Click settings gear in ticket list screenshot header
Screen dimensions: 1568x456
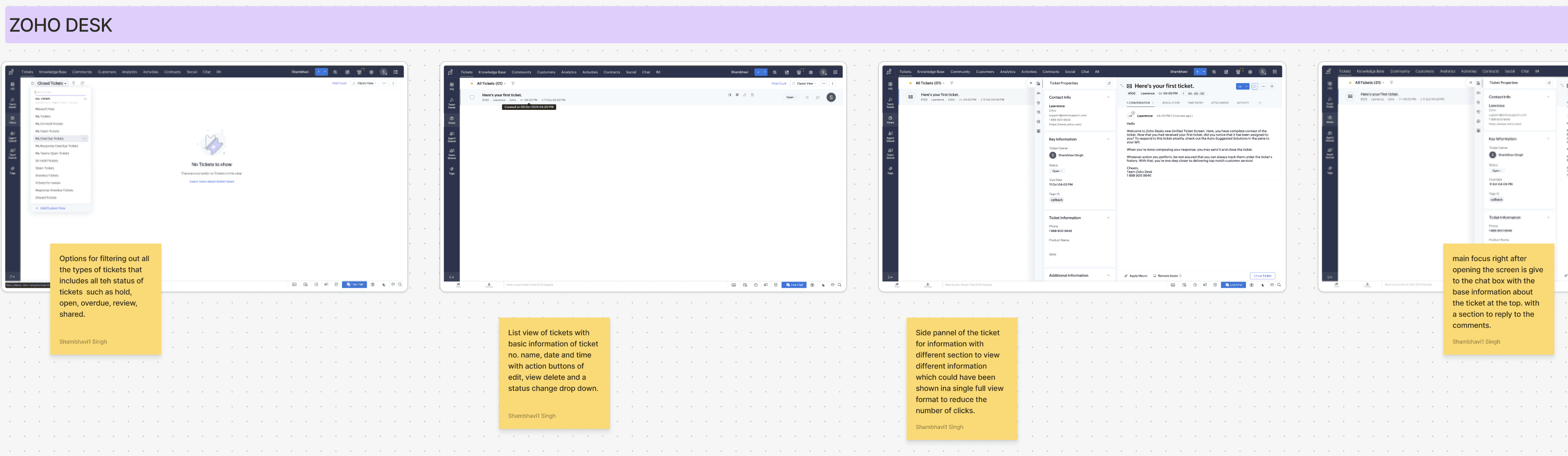point(811,72)
